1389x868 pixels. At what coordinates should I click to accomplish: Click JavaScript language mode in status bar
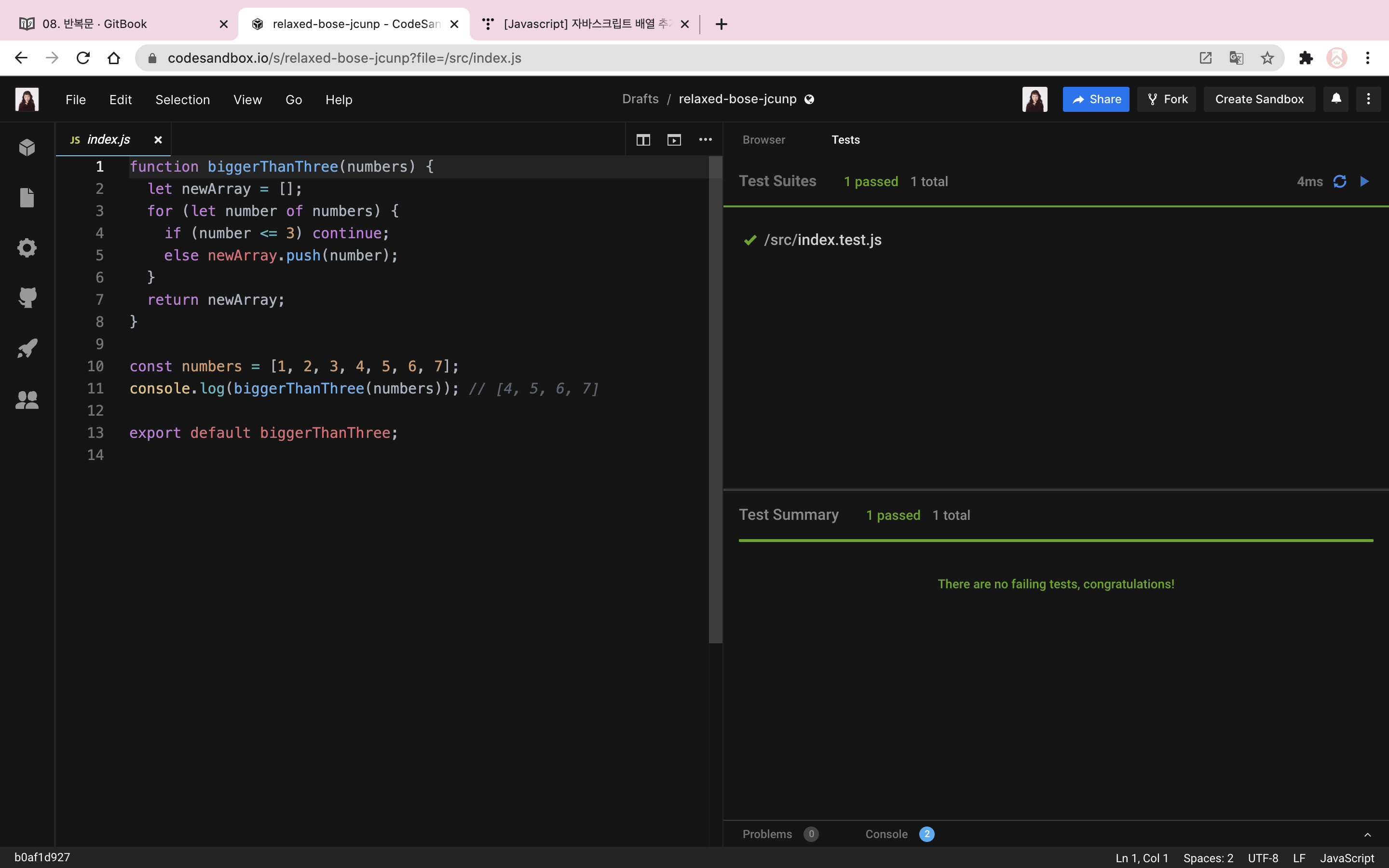click(x=1347, y=858)
